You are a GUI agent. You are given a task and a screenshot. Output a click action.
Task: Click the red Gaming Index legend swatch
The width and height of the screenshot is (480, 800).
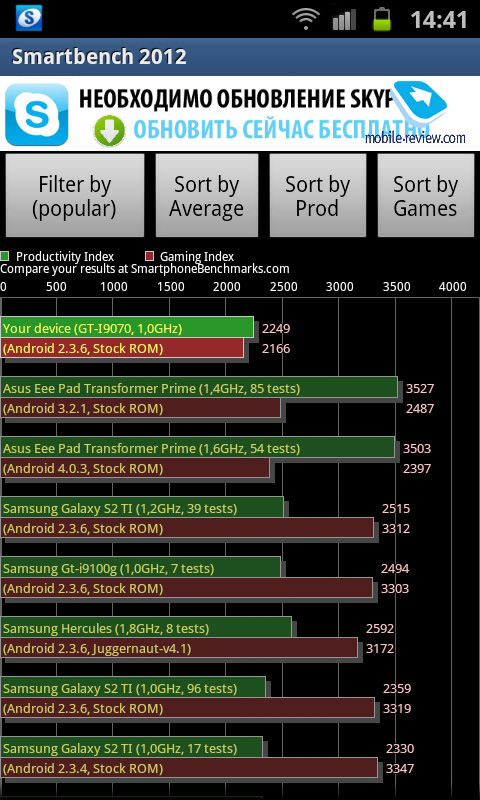(149, 256)
